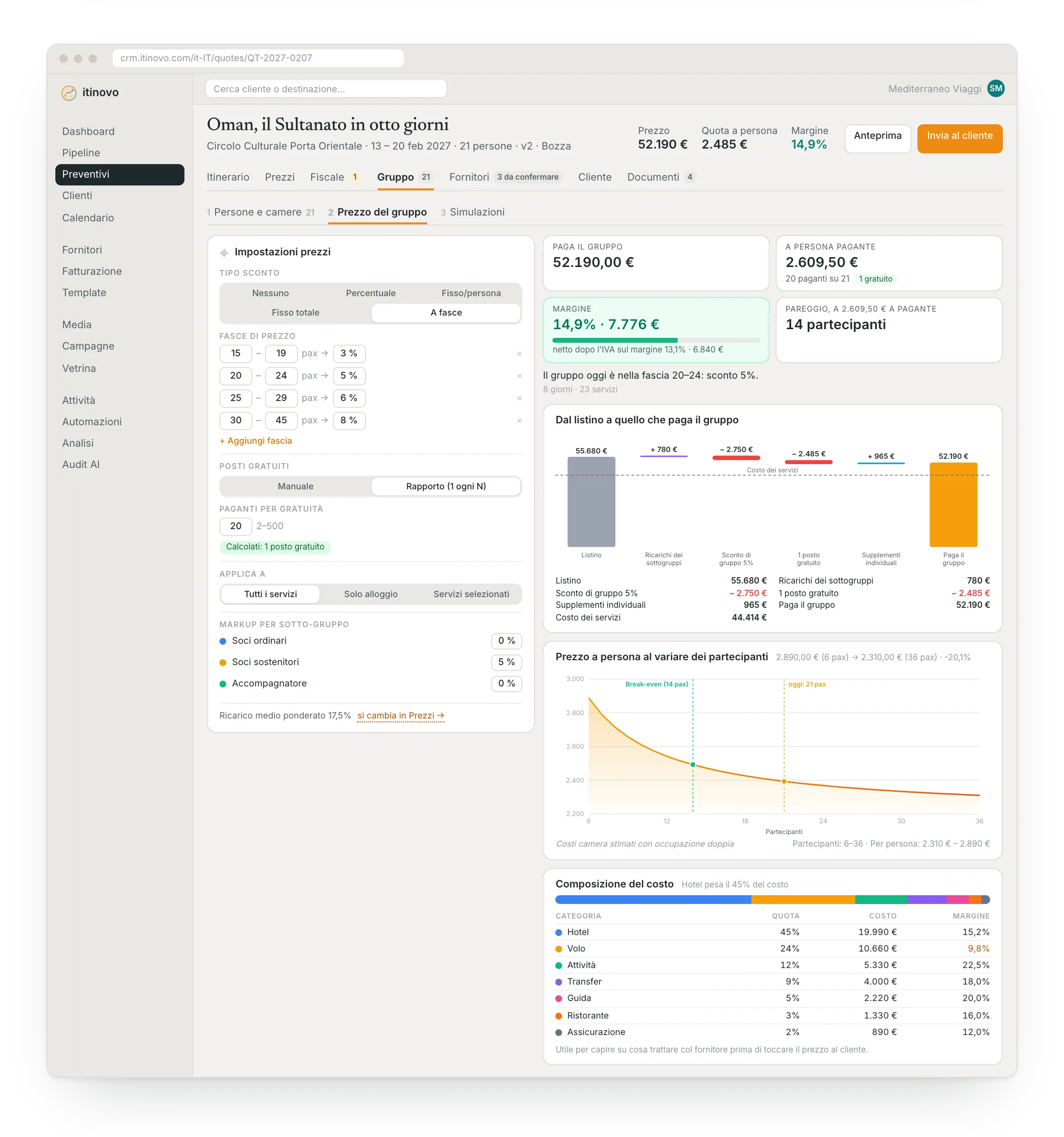The width and height of the screenshot is (1064, 1137).
Task: Switch to Fornitori tab
Action: tap(505, 177)
